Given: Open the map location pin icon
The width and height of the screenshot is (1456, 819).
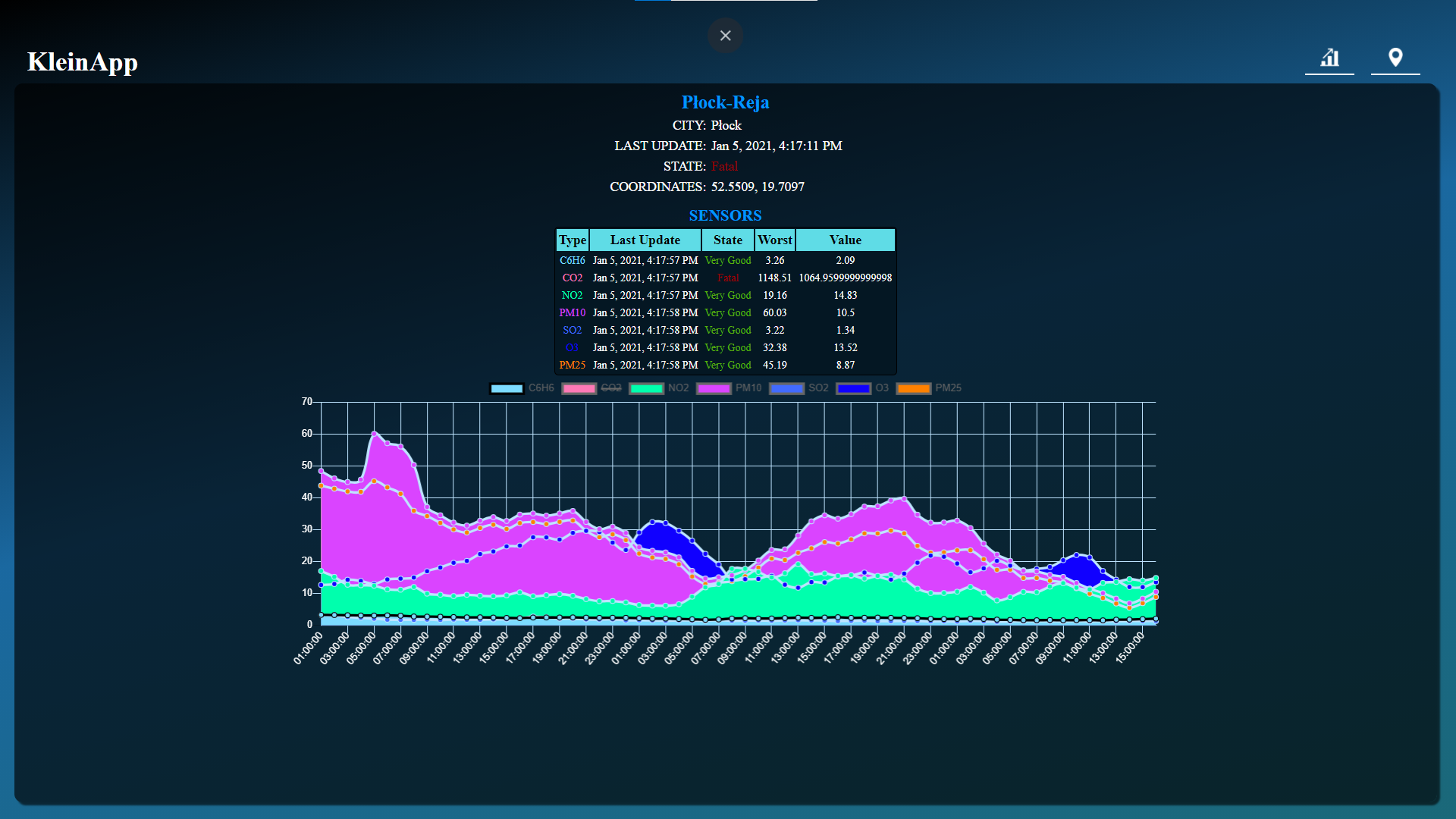Looking at the screenshot, I should point(1395,58).
